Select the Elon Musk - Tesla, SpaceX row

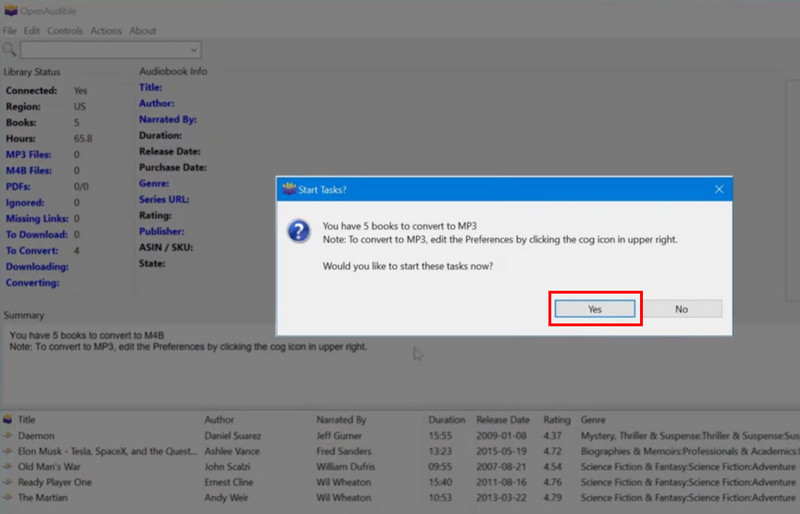pos(400,451)
